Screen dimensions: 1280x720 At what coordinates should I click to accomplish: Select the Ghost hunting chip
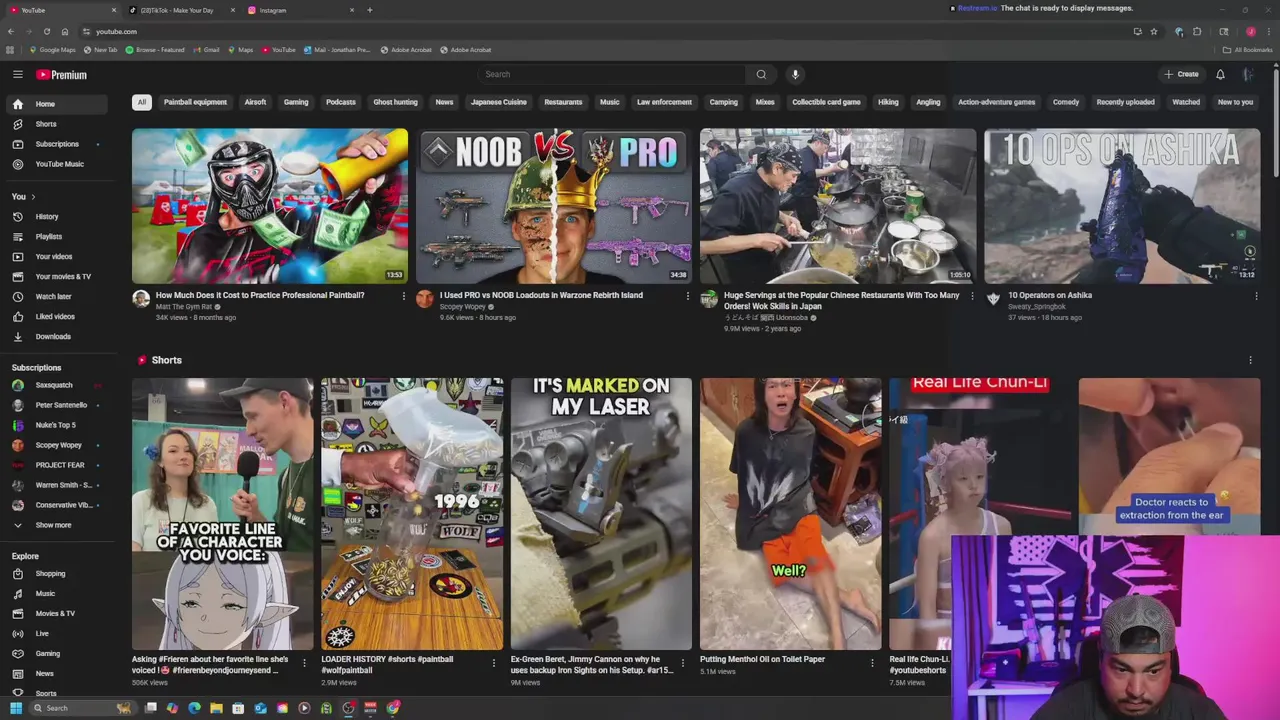coord(395,102)
